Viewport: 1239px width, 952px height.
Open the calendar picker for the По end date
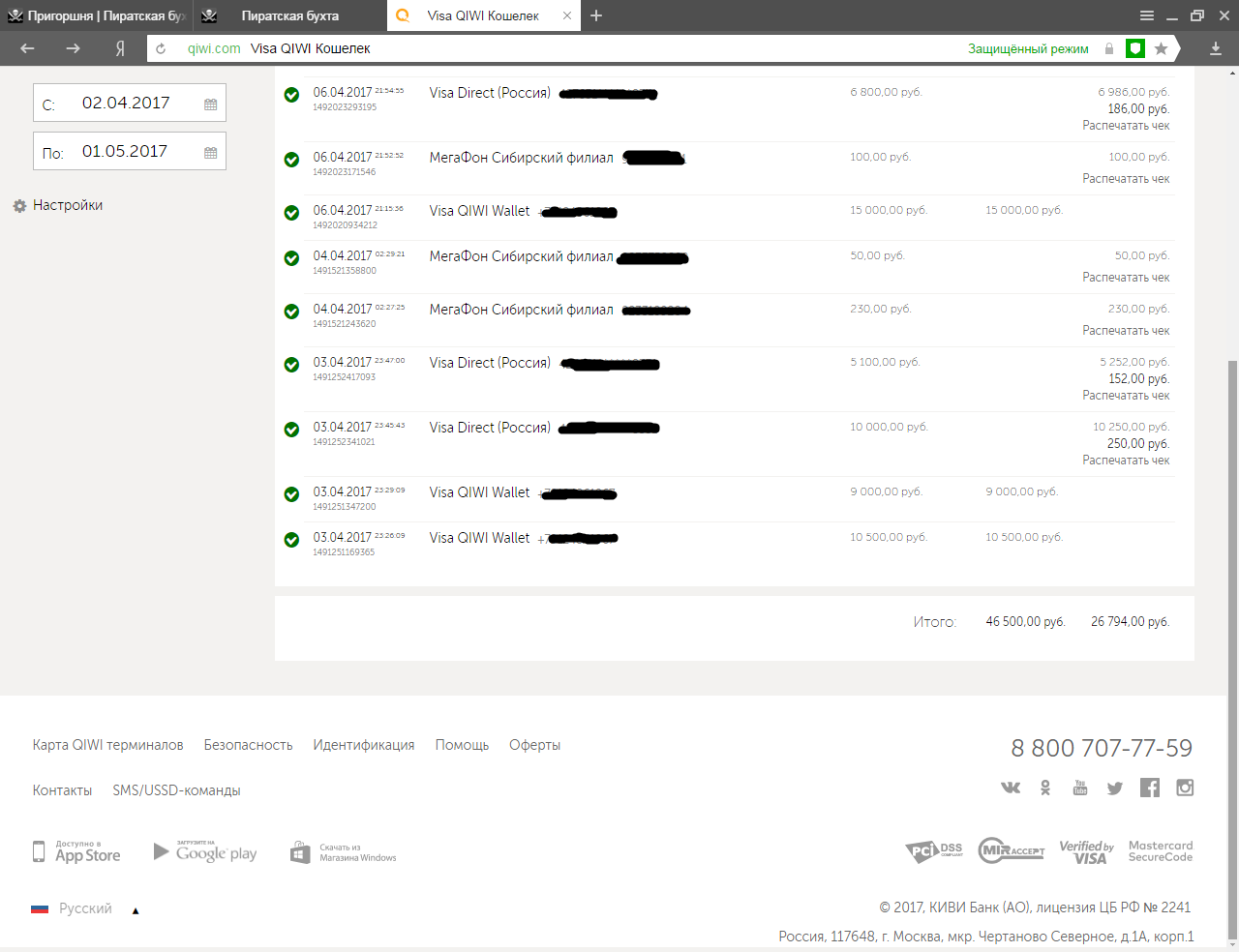[x=210, y=153]
